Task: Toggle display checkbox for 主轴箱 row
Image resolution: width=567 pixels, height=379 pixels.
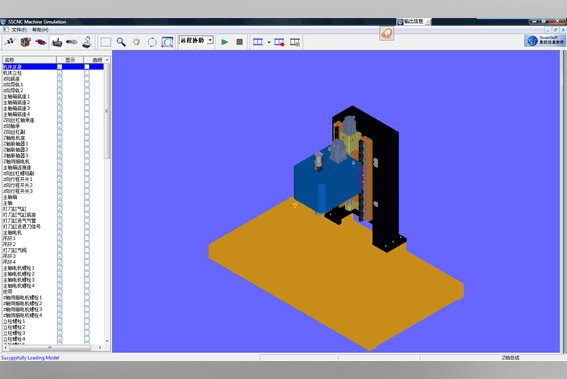Action: [60, 197]
